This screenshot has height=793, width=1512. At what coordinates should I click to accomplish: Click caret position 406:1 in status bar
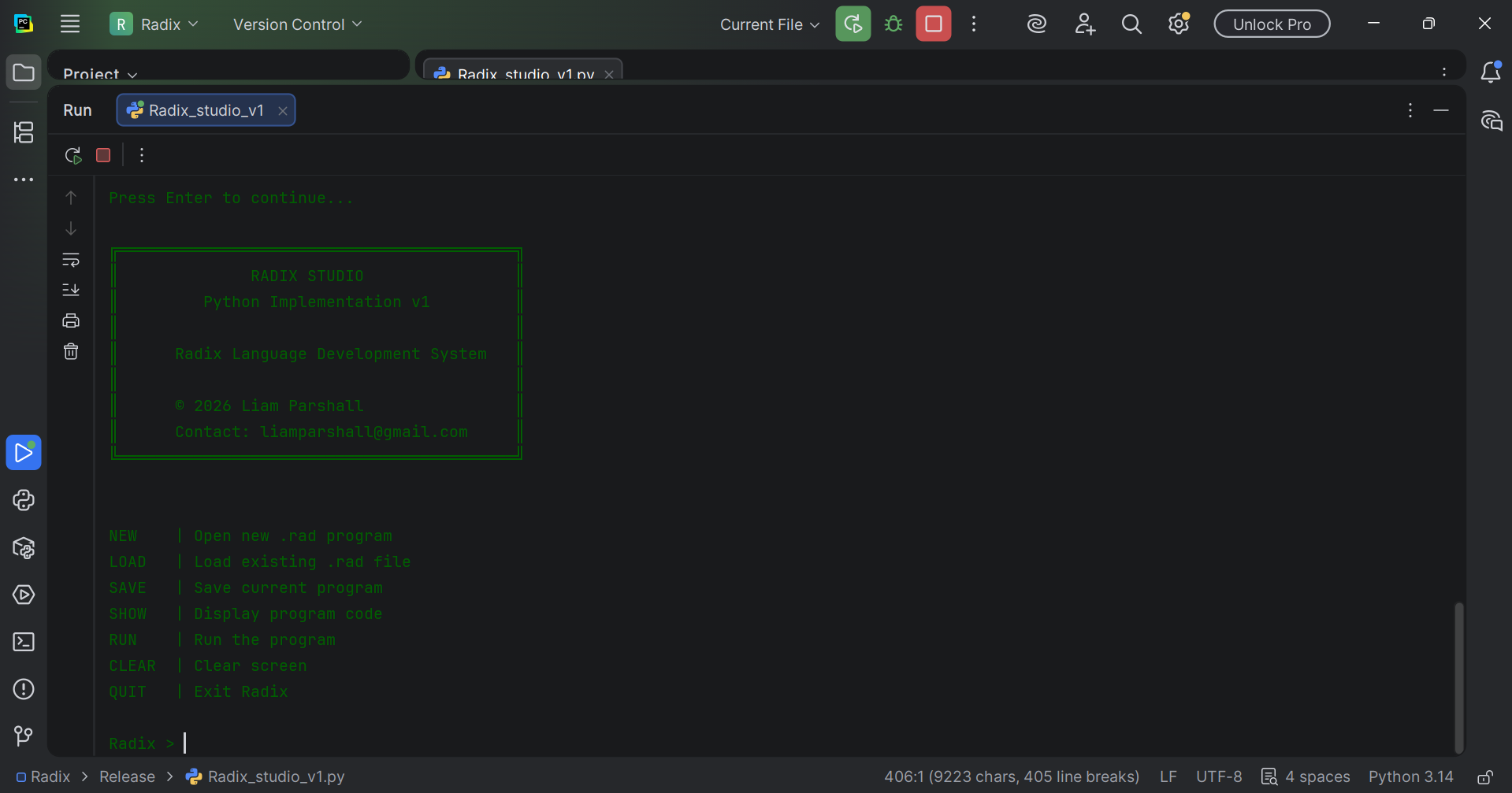pyautogui.click(x=1012, y=776)
